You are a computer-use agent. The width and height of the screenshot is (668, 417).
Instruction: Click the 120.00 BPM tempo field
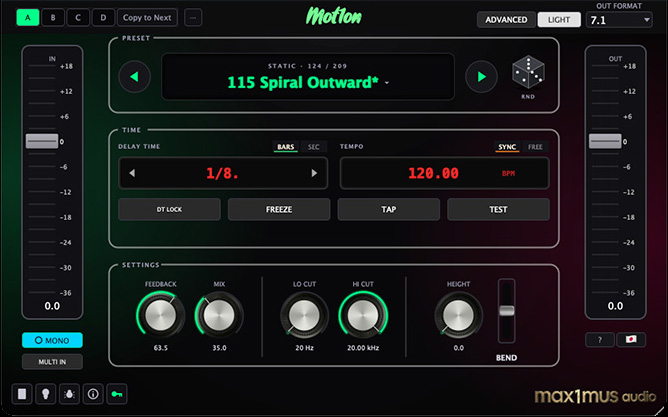click(444, 173)
